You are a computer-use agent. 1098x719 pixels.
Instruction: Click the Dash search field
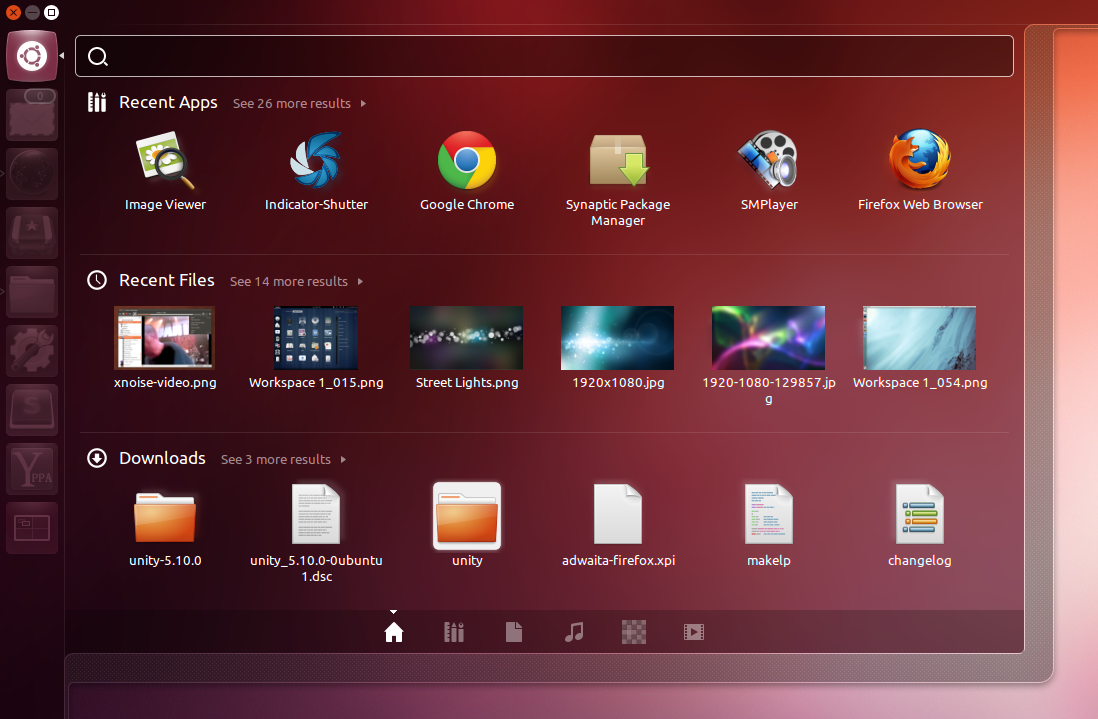click(545, 56)
